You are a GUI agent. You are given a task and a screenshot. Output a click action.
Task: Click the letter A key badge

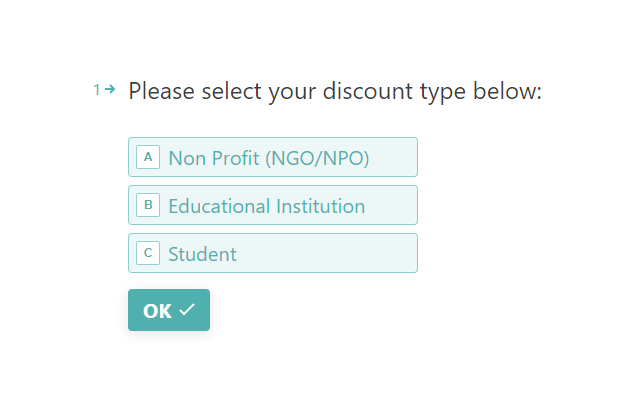(148, 157)
